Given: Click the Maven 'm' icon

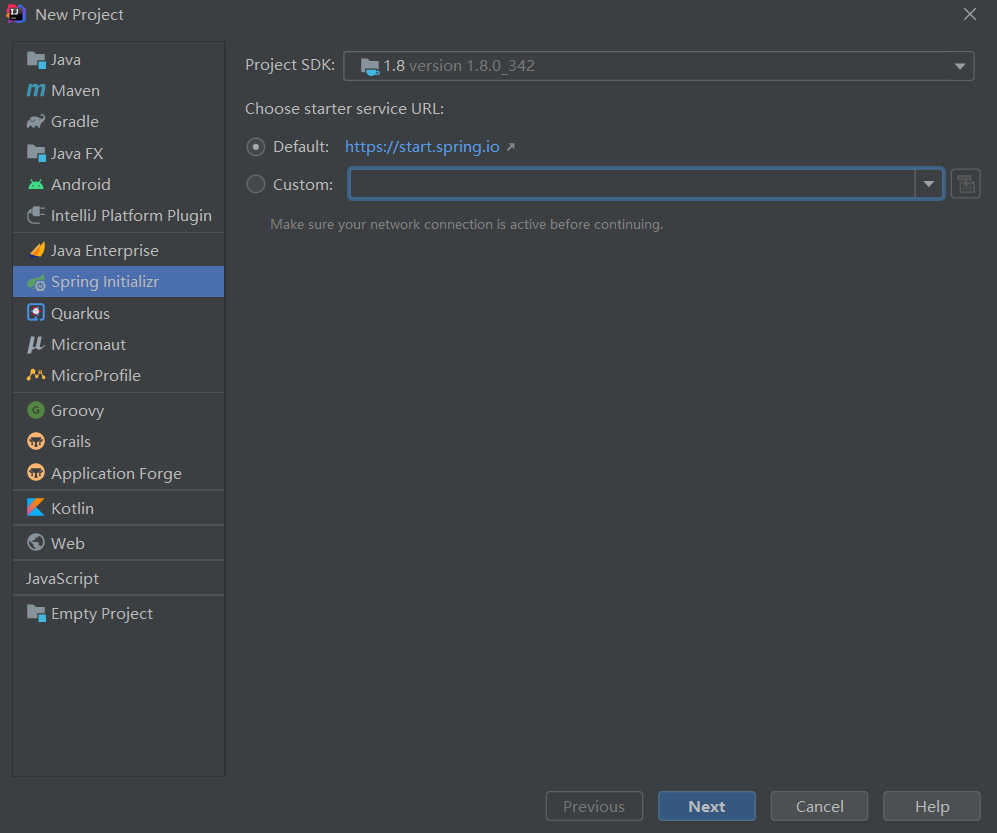Looking at the screenshot, I should click(x=36, y=90).
